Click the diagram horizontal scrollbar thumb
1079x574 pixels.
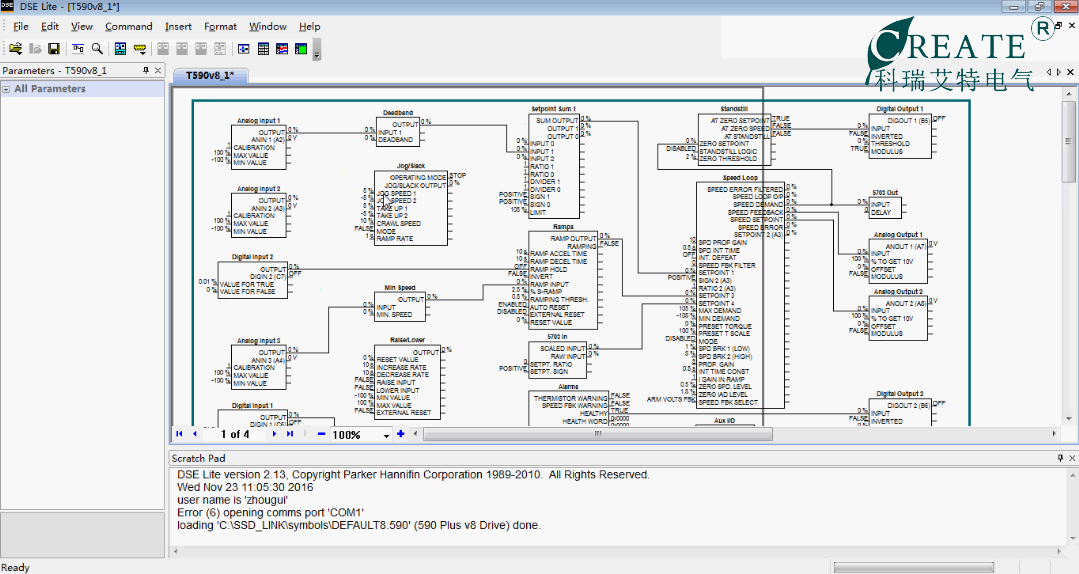click(597, 434)
